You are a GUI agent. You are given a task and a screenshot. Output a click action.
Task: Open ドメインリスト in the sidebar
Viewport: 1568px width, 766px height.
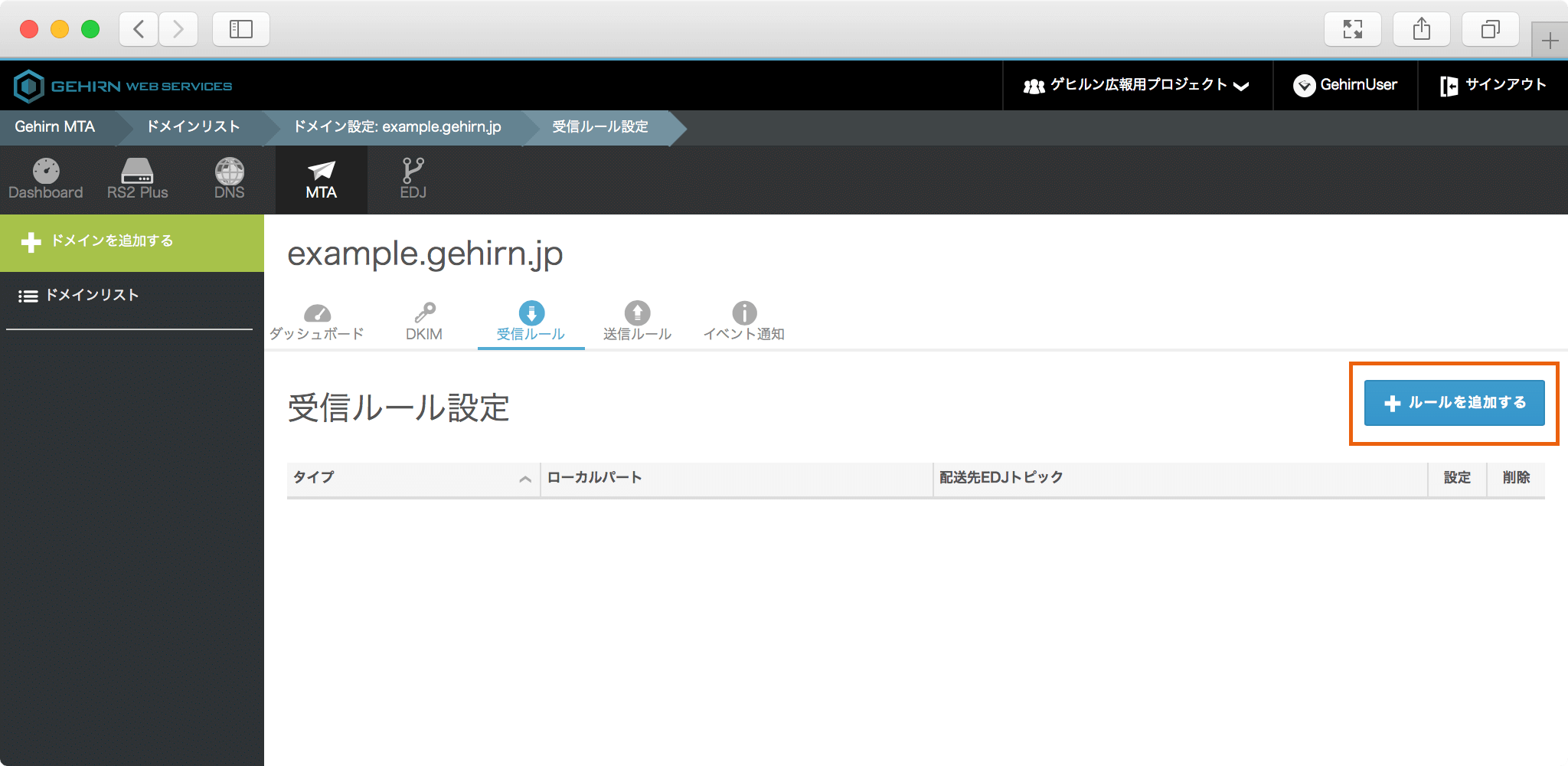point(92,296)
